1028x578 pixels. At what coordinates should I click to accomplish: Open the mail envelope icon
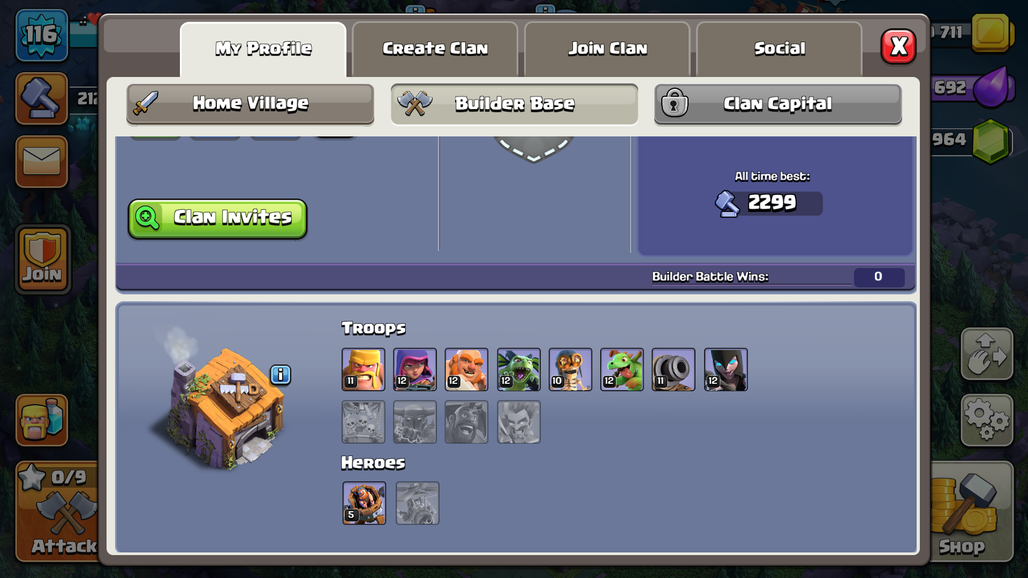pyautogui.click(x=42, y=161)
